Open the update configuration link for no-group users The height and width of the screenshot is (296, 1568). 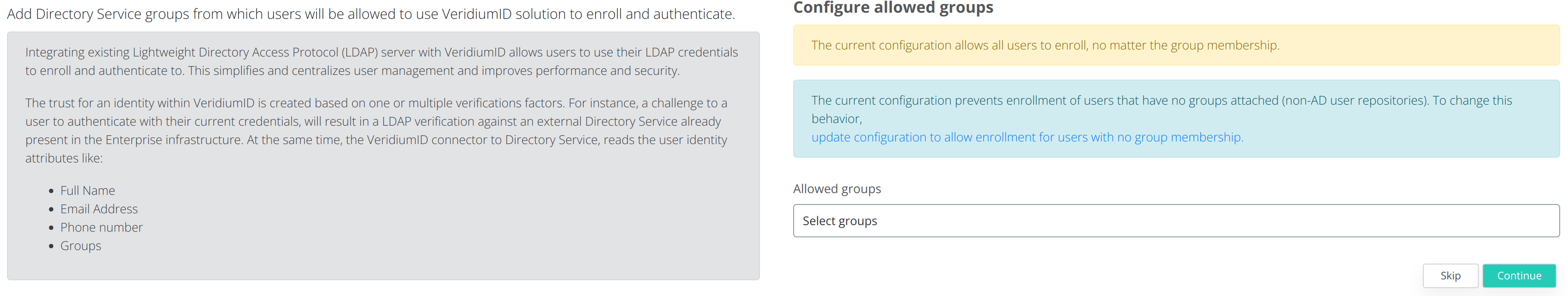point(1026,137)
